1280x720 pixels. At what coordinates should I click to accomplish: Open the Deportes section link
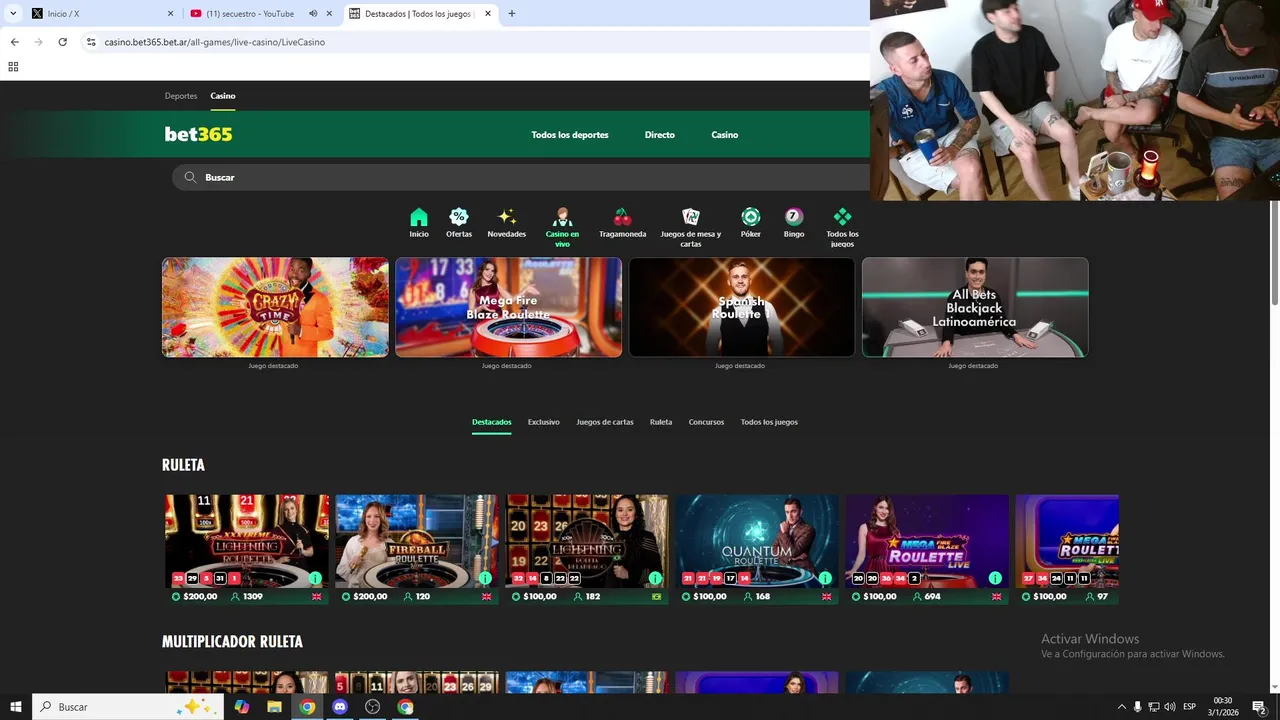tap(181, 96)
